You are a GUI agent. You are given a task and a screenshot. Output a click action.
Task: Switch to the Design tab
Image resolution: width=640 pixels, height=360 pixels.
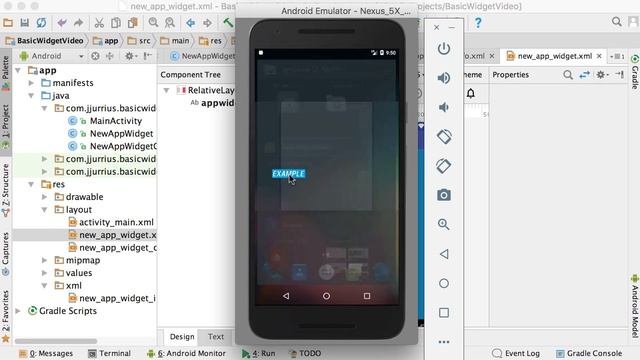click(182, 337)
